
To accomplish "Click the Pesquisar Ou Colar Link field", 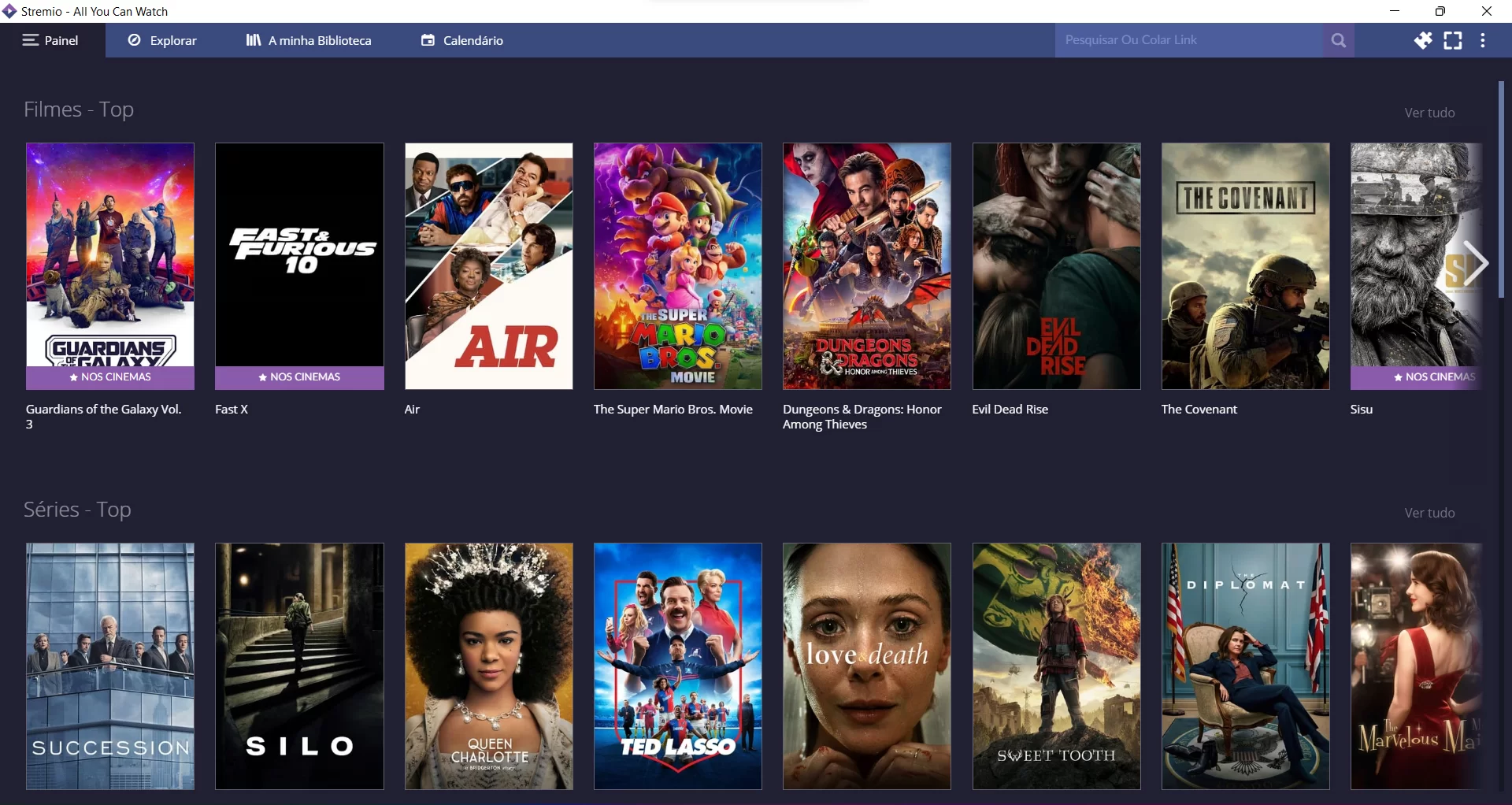I will (x=1189, y=41).
